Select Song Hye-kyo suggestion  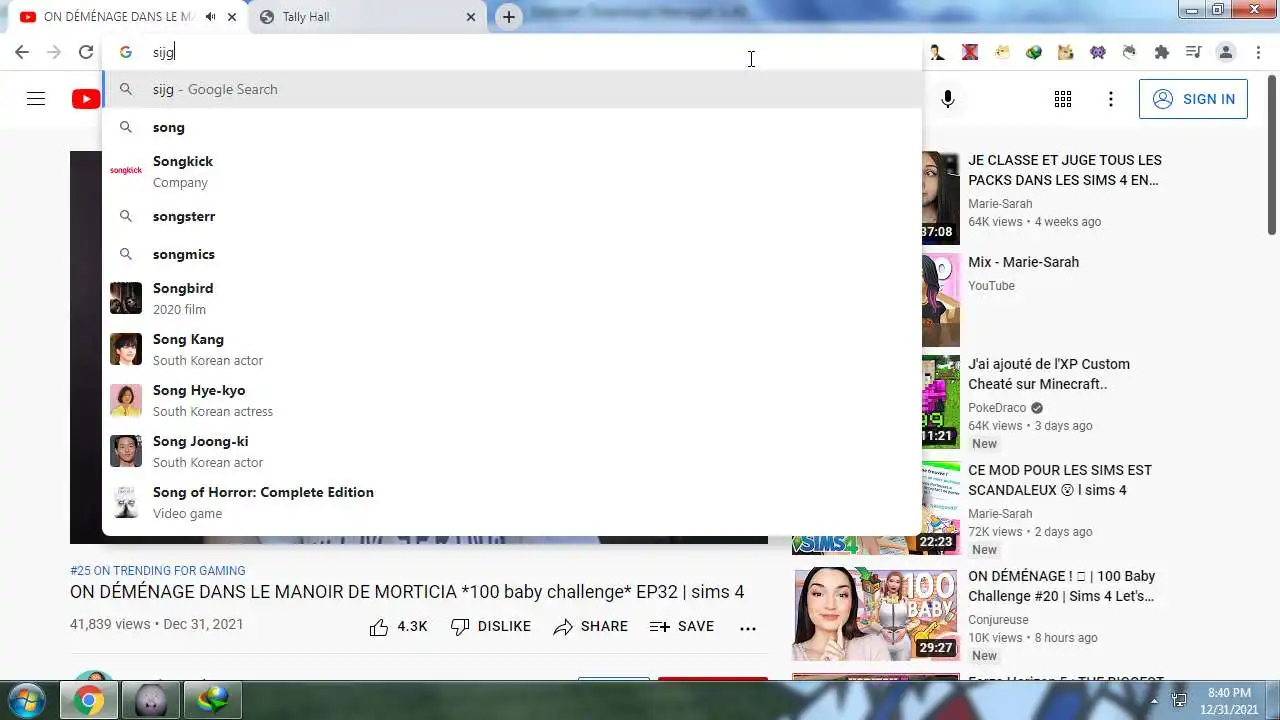(512, 400)
